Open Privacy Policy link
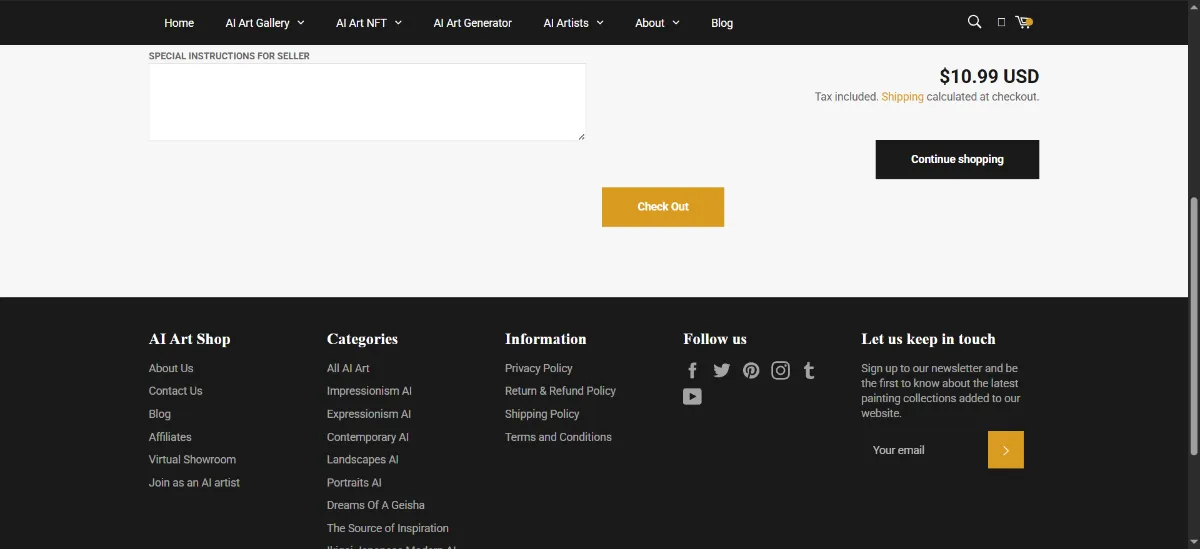1200x549 pixels. [539, 368]
